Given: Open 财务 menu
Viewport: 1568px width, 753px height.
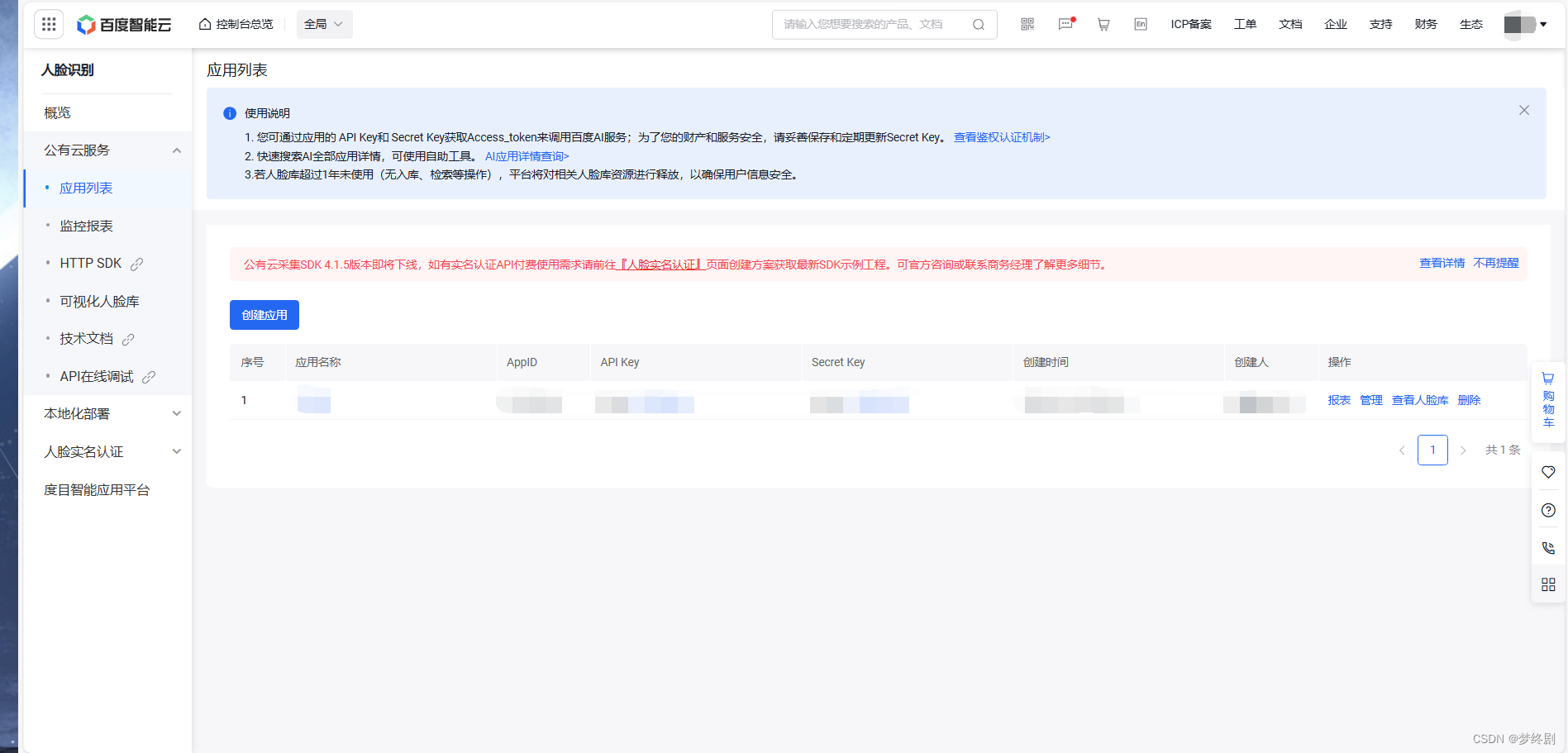Looking at the screenshot, I should [1426, 24].
